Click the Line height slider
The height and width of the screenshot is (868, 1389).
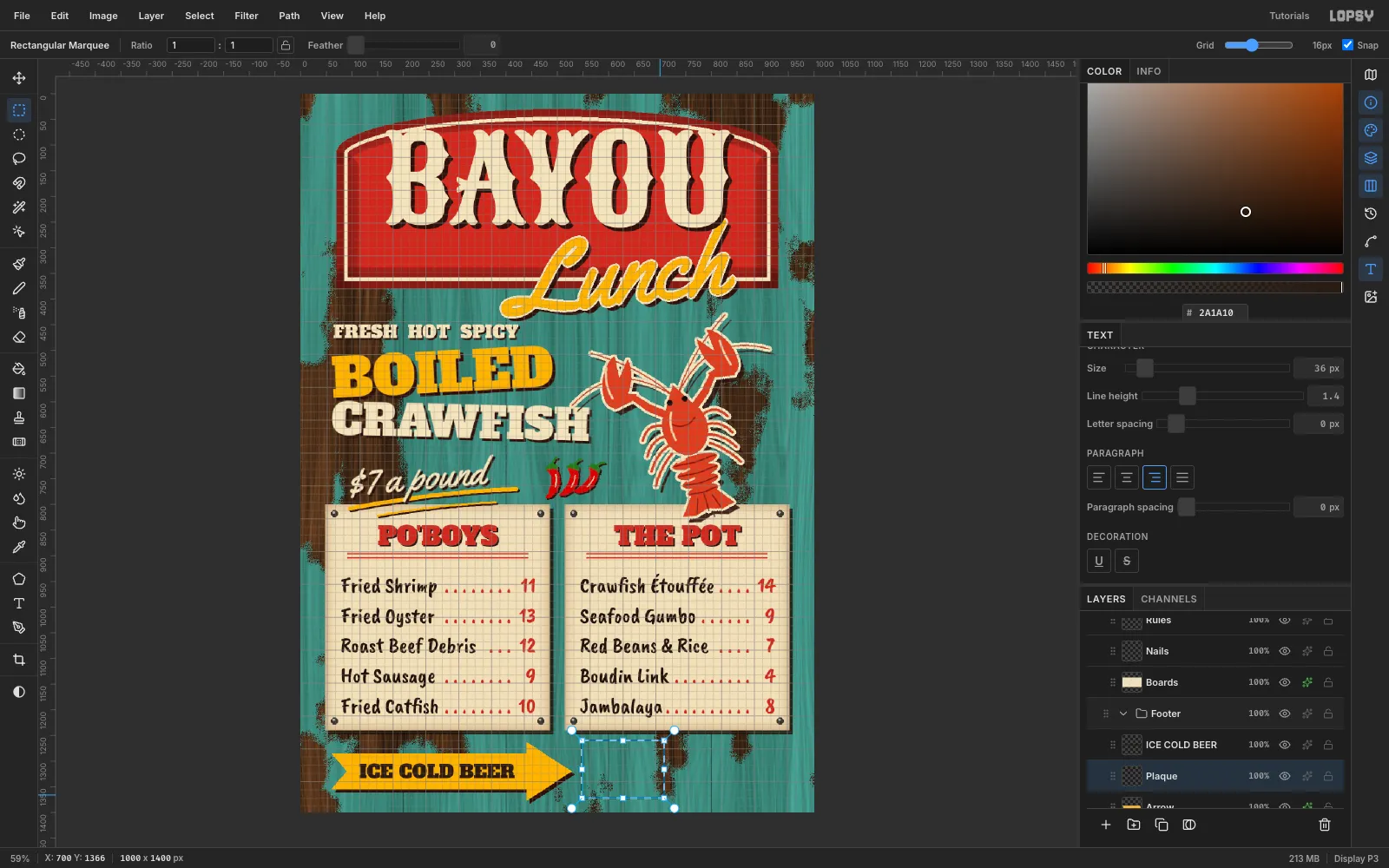click(x=1222, y=396)
